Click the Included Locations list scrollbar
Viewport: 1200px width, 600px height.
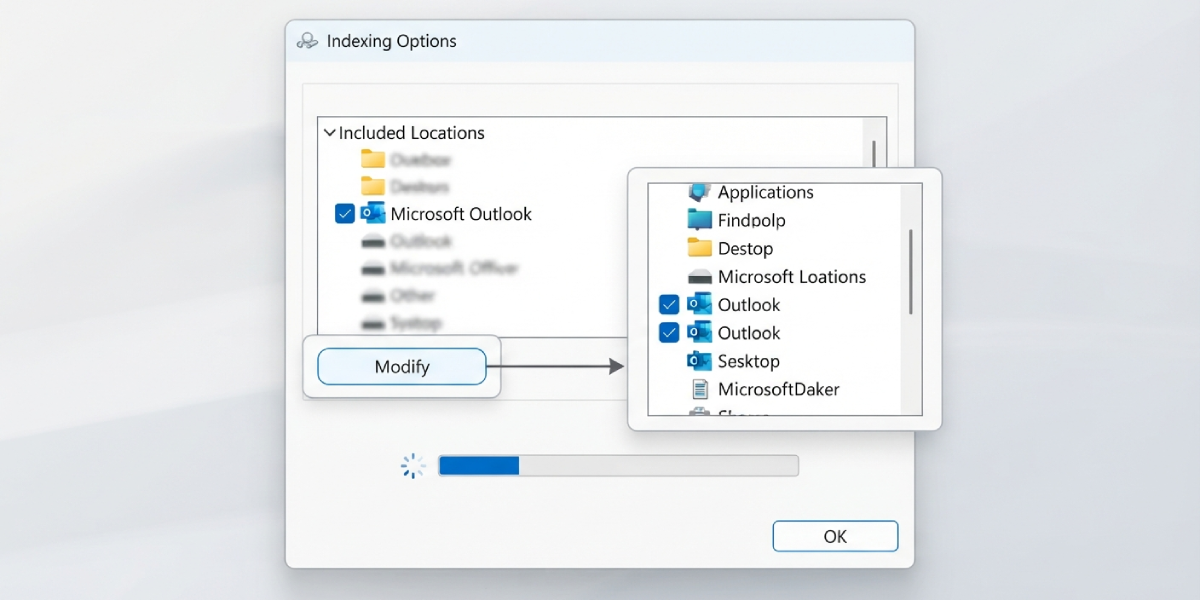click(x=874, y=153)
